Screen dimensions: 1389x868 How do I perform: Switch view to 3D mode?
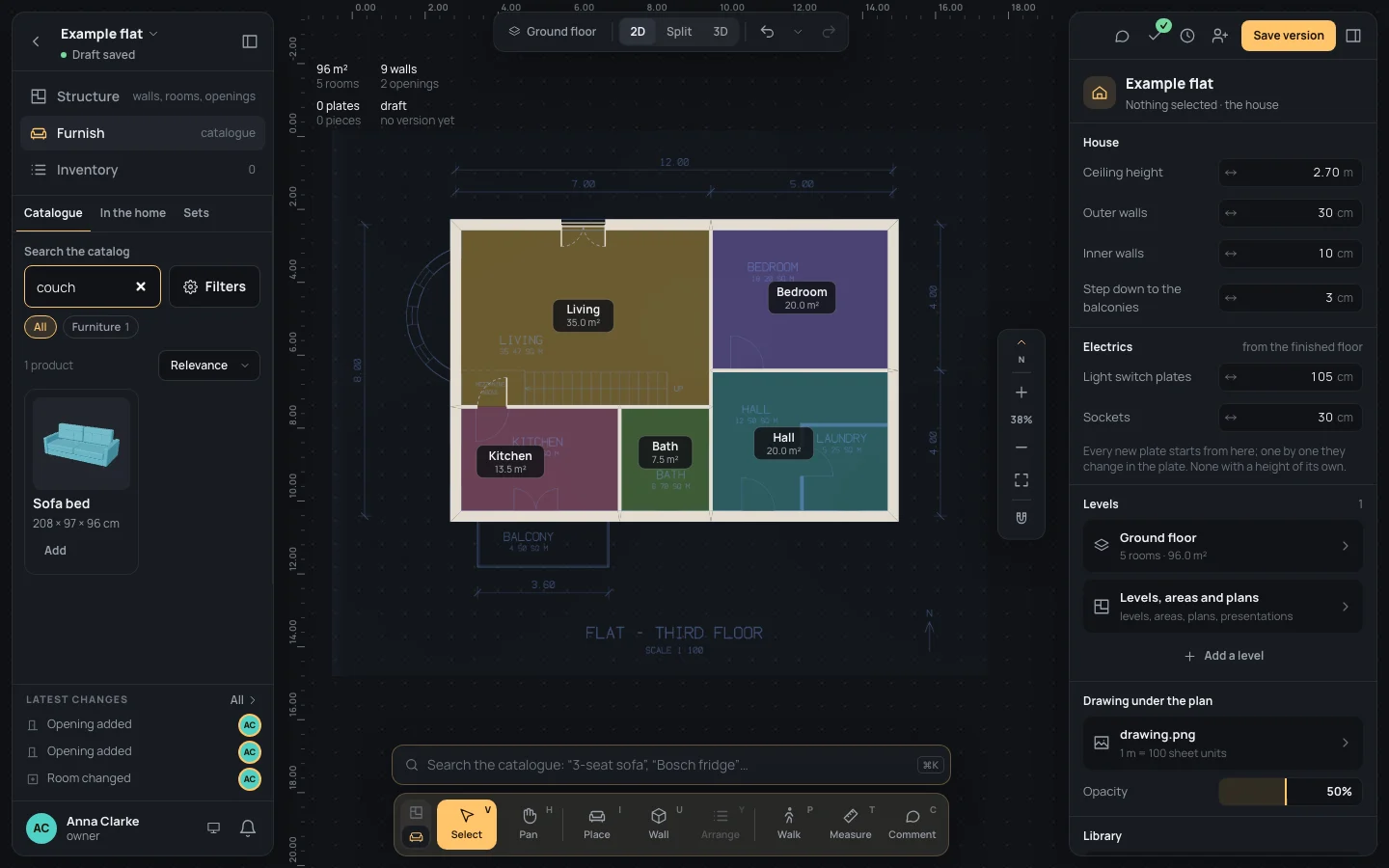click(721, 32)
